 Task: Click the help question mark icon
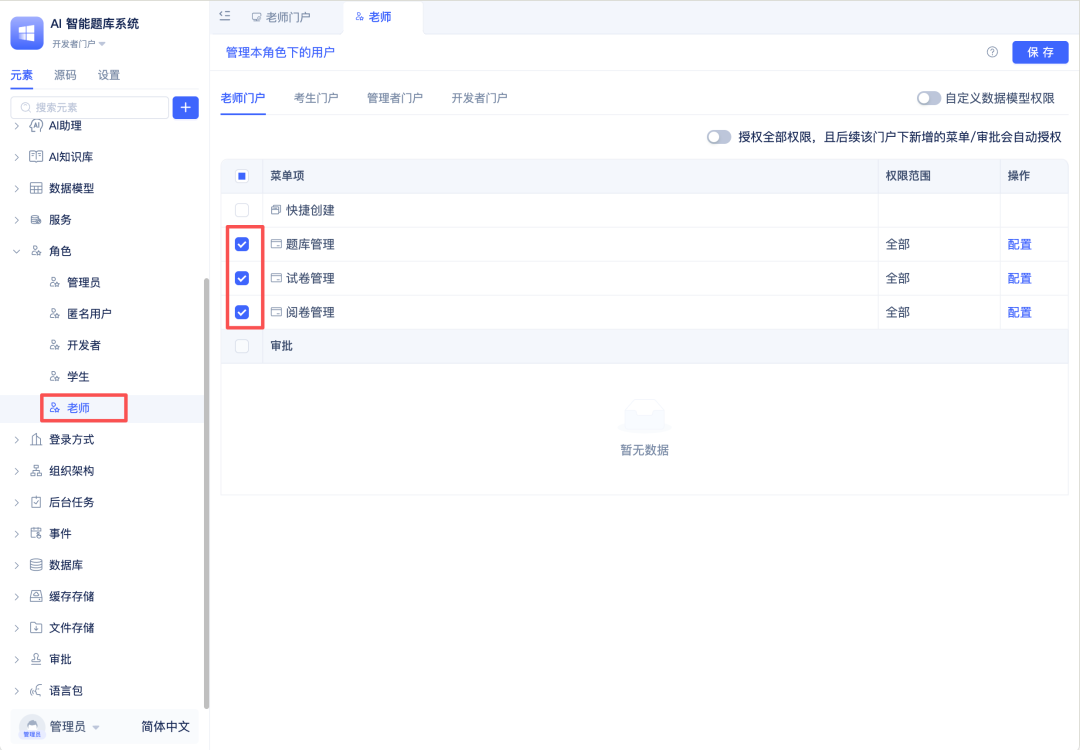(992, 52)
